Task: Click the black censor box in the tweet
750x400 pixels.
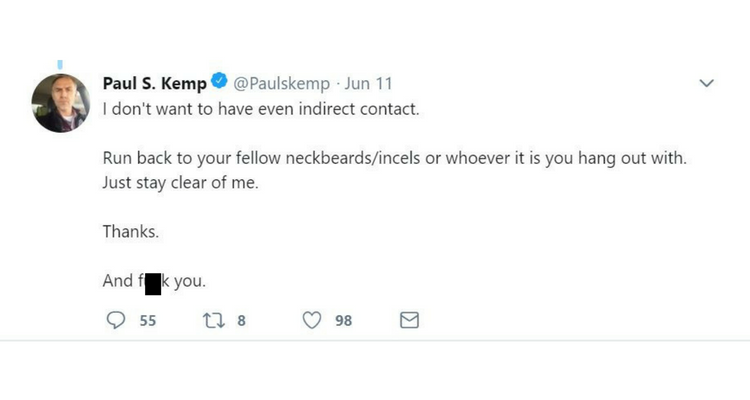Action: (153, 282)
